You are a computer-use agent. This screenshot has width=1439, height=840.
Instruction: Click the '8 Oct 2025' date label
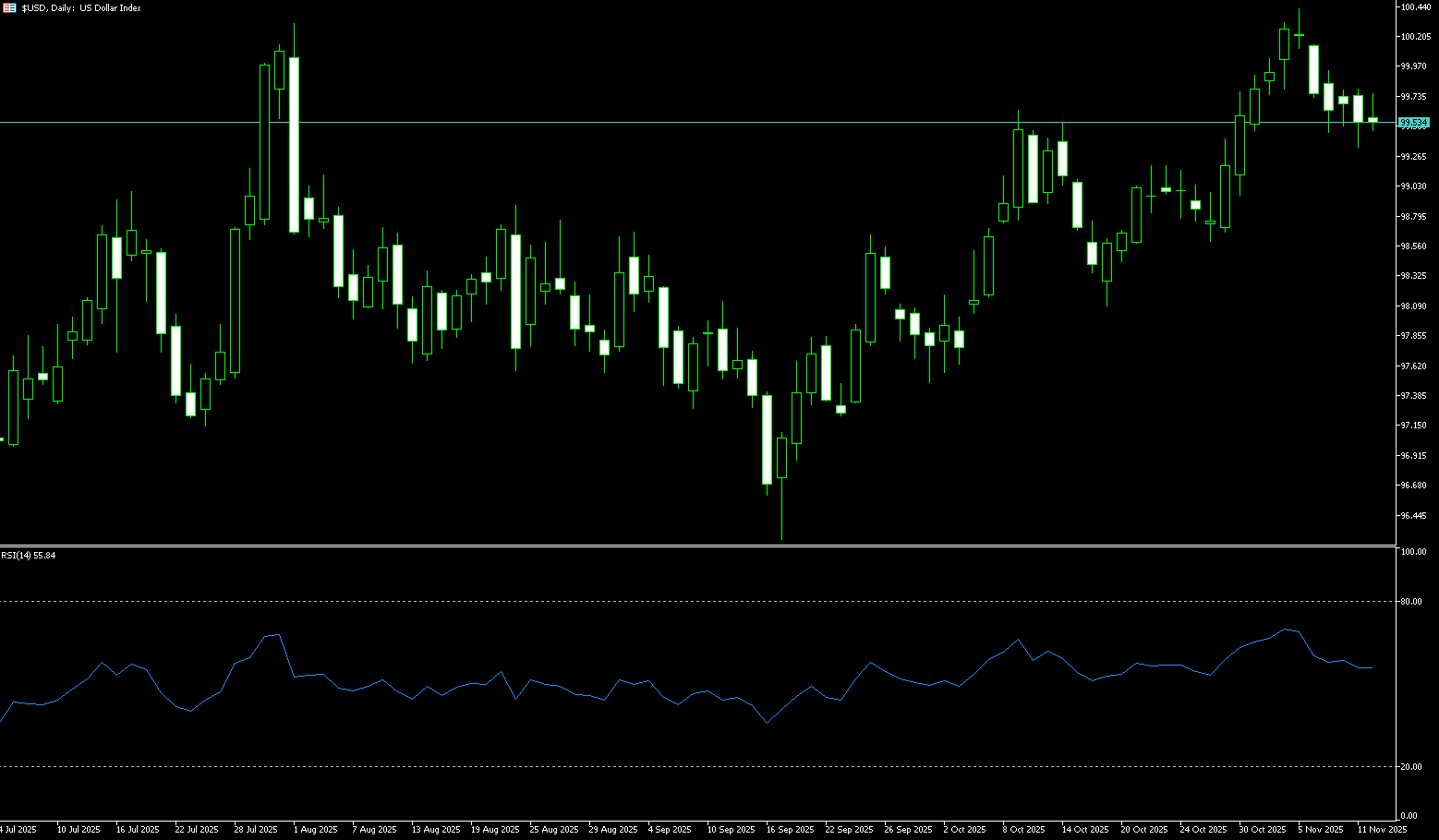coord(1022,830)
